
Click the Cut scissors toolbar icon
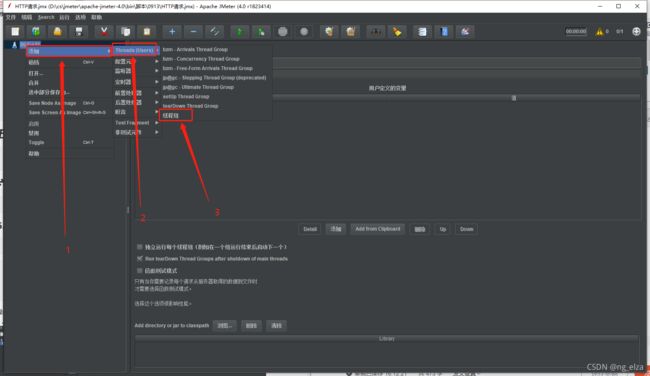[104, 32]
